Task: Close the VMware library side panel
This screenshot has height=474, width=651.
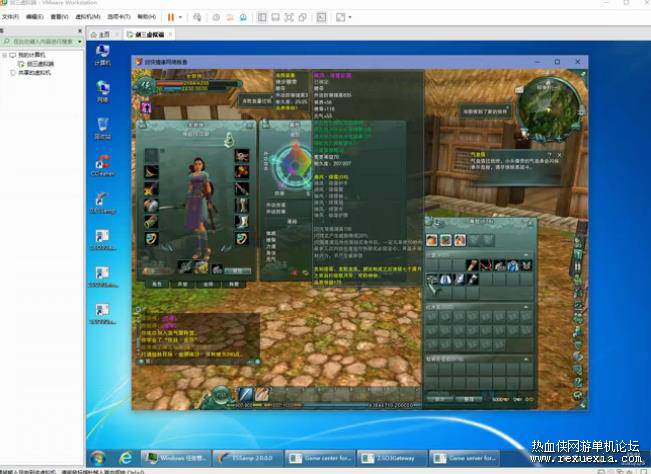Action: pos(80,31)
